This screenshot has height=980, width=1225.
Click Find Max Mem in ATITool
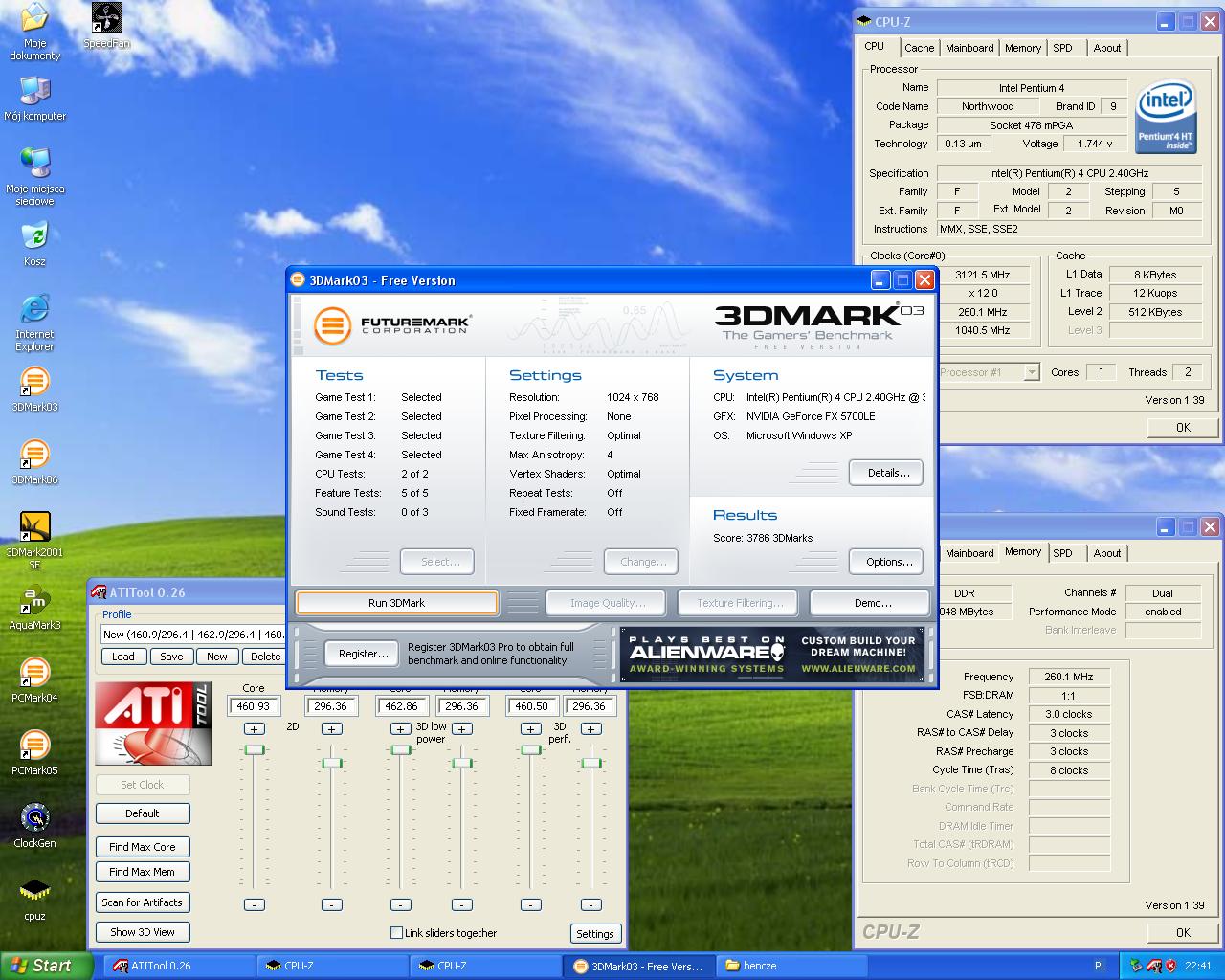143,872
